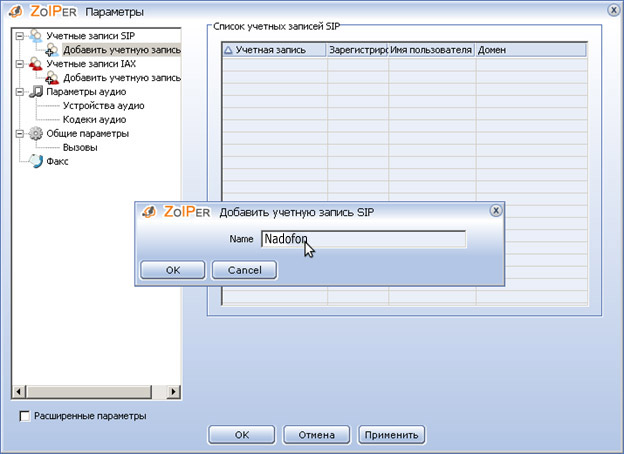Collapse the Общие параметры node
The height and width of the screenshot is (454, 624).
[20, 134]
